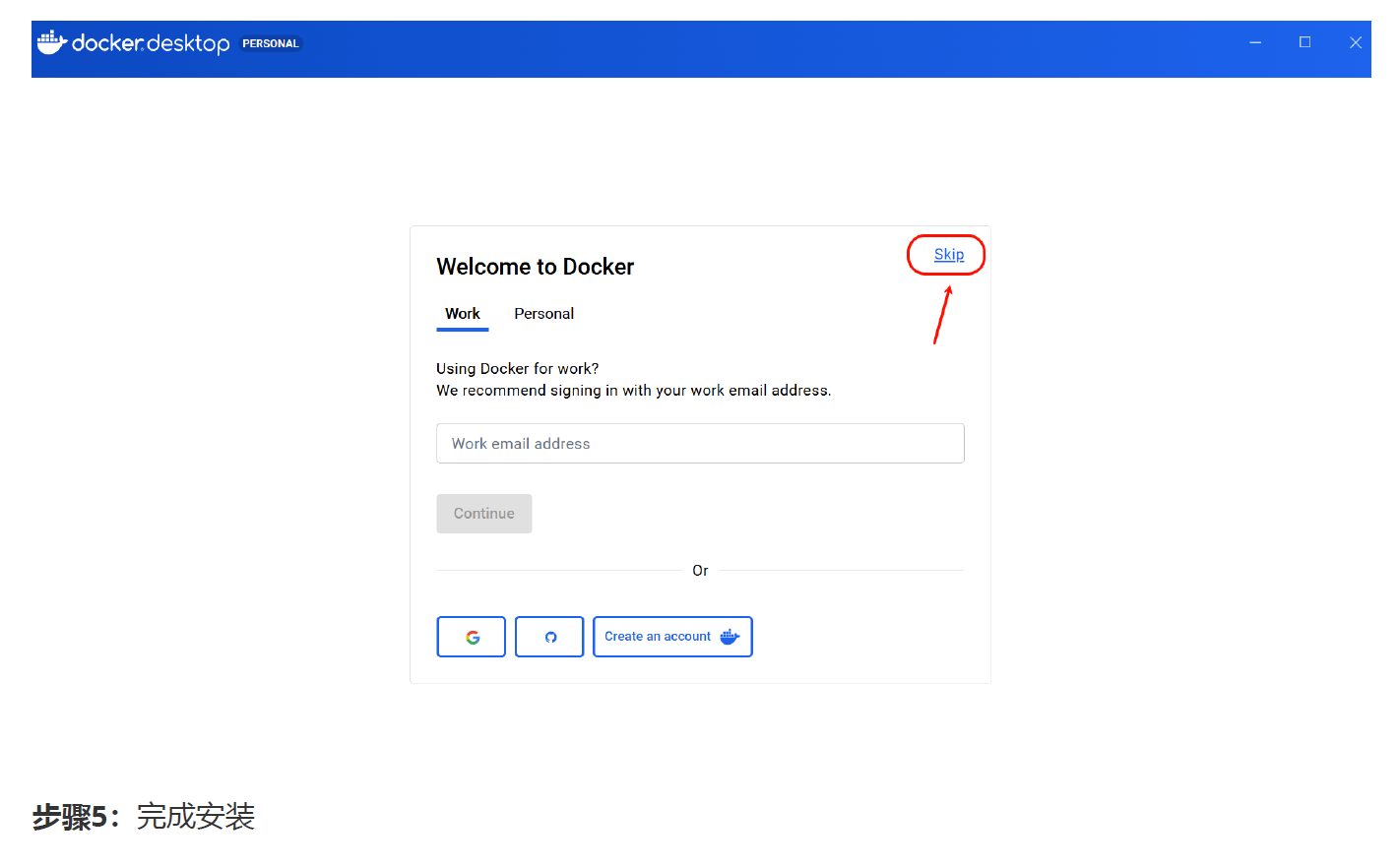Screen dimensions: 1398x868
Task: Sign in with the GitHub icon button
Action: click(x=549, y=637)
